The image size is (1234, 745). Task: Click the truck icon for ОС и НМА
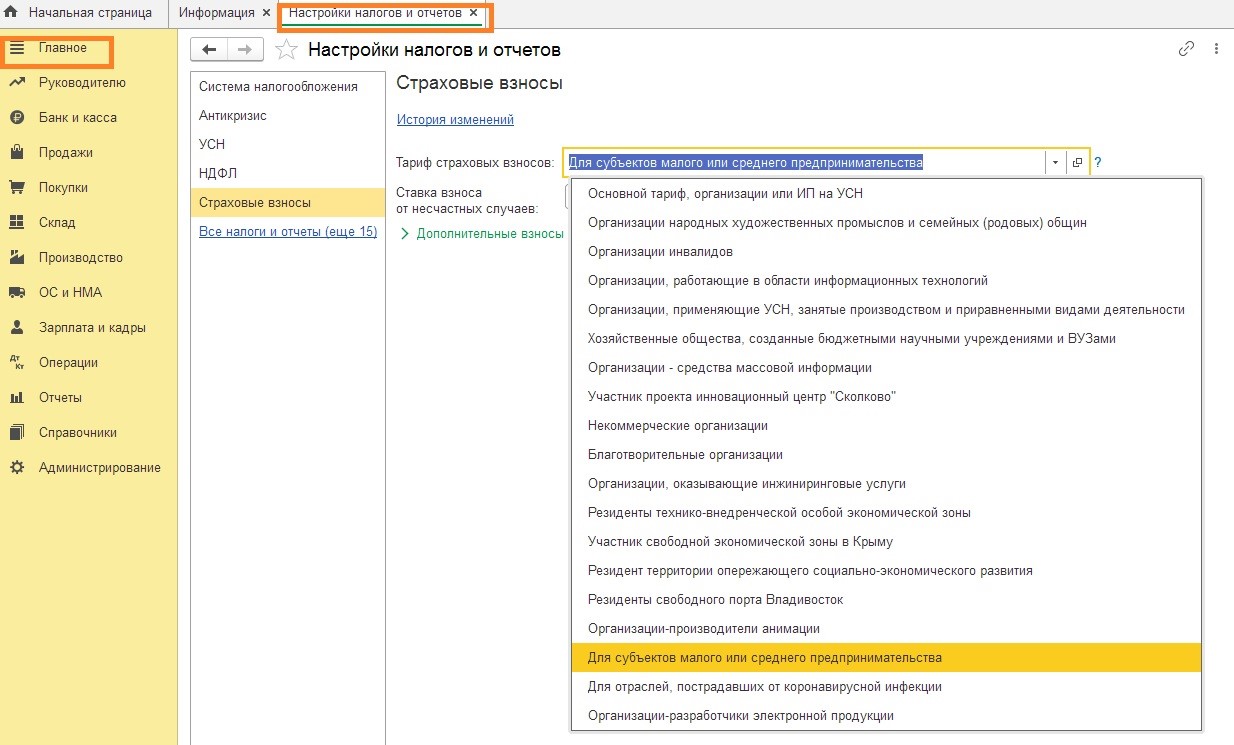17,293
